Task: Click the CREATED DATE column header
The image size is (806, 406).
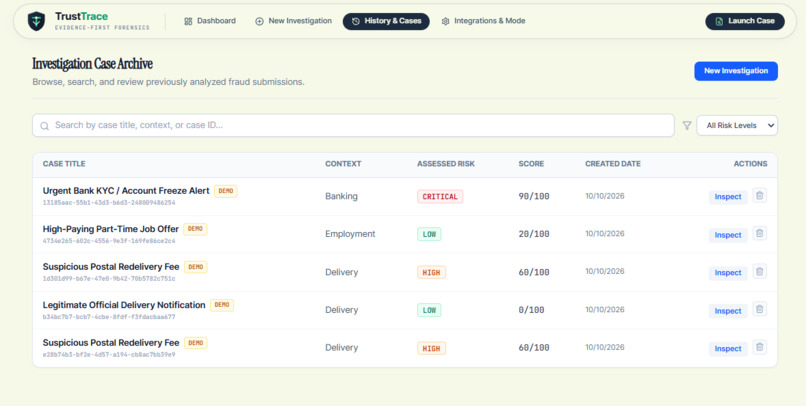Action: click(613, 164)
